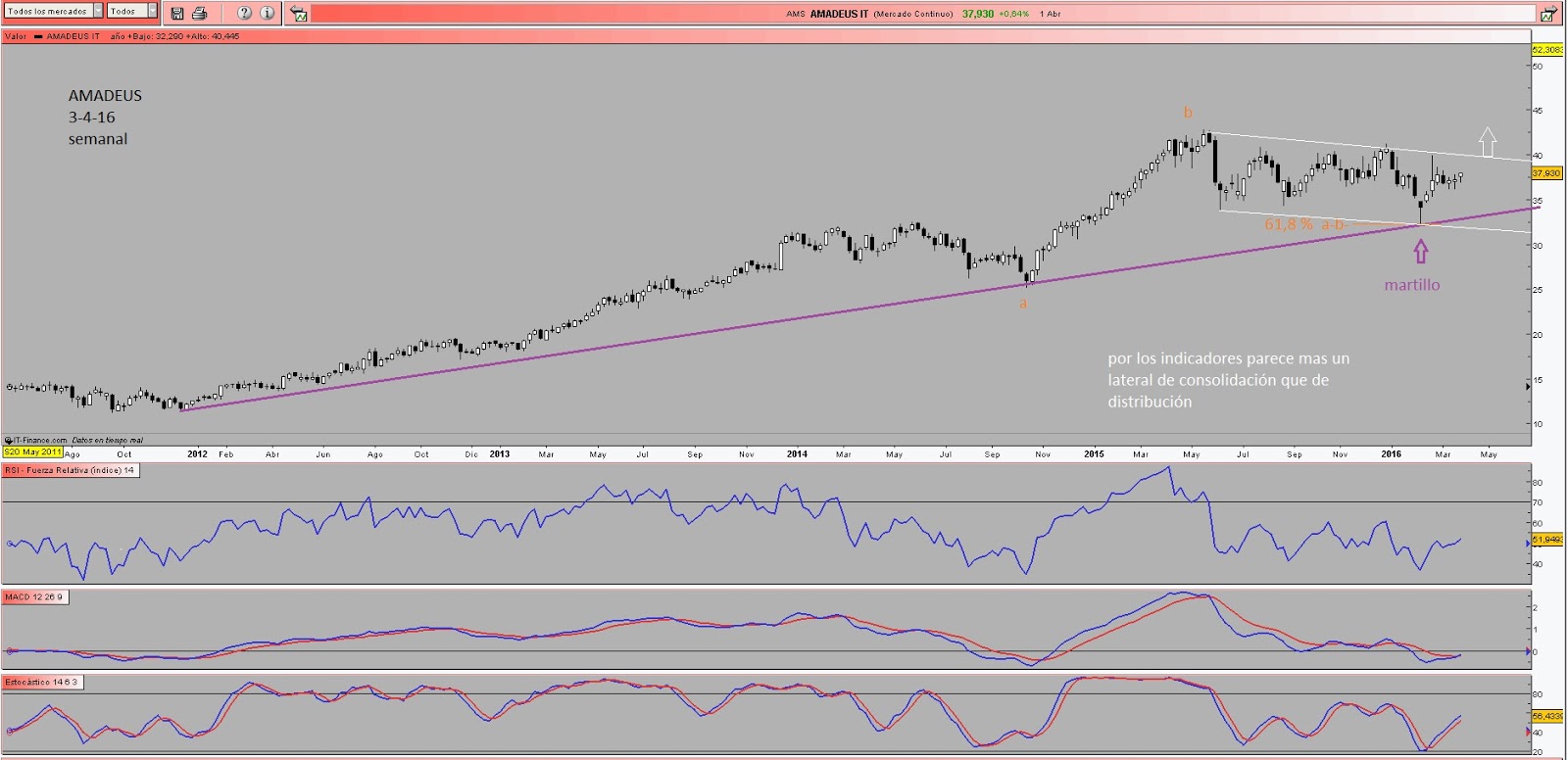Open the 'Todos' filter dropdown
Screen dimensions: 1568x760
tap(132, 11)
